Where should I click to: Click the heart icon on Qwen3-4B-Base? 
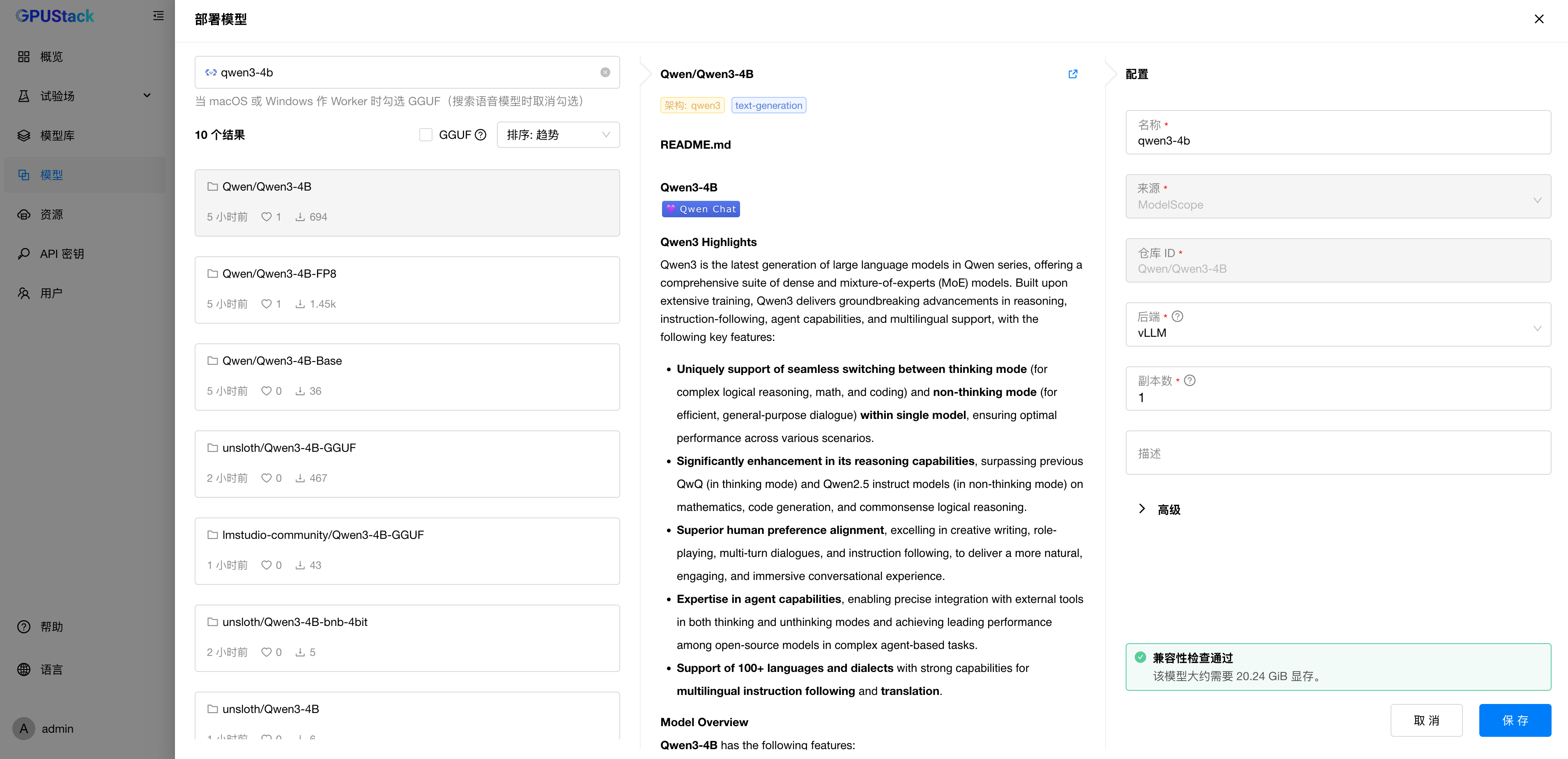[x=266, y=391]
